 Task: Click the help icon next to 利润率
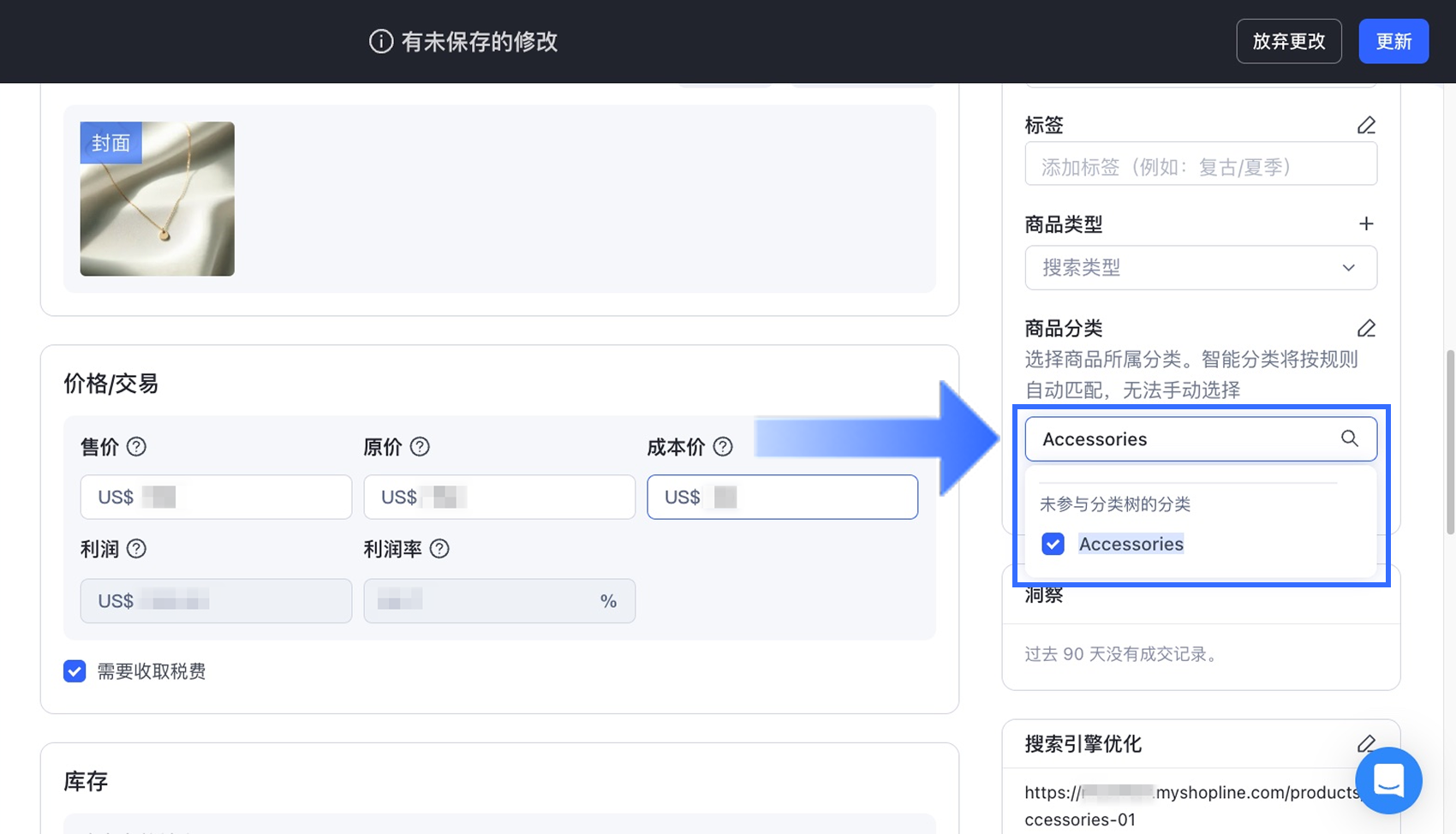point(440,549)
